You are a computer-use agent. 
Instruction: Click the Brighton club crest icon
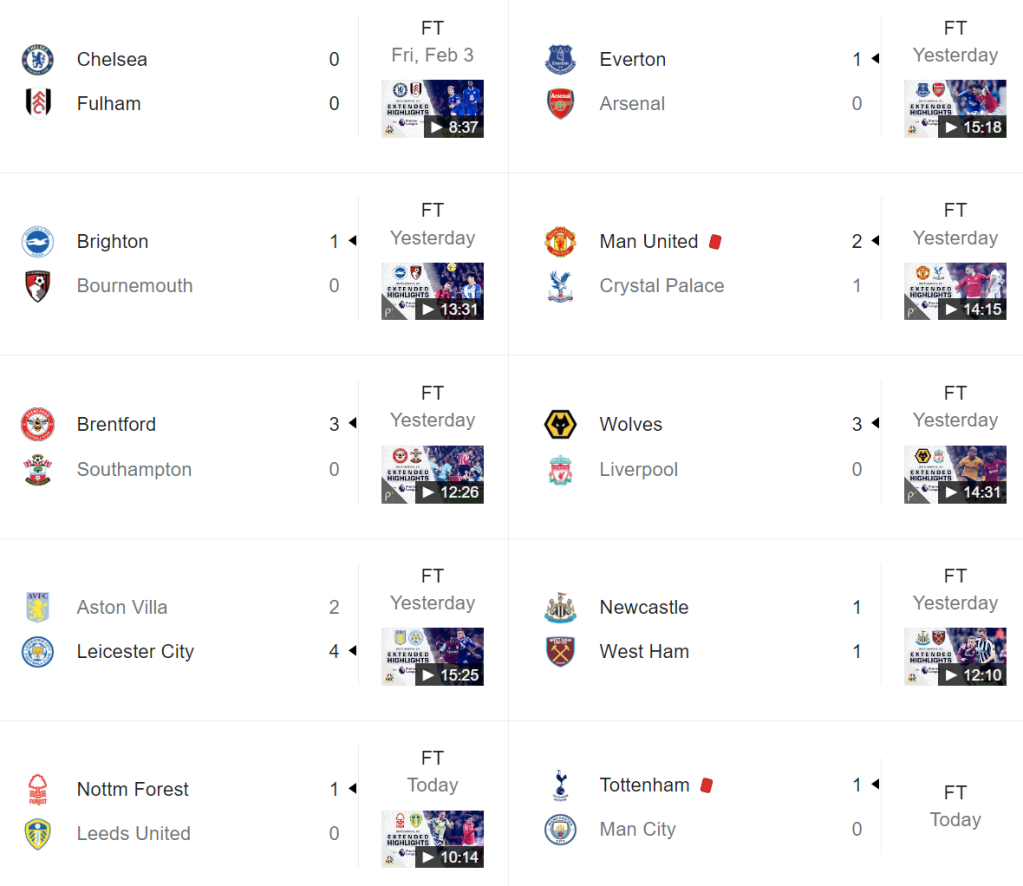click(x=38, y=242)
